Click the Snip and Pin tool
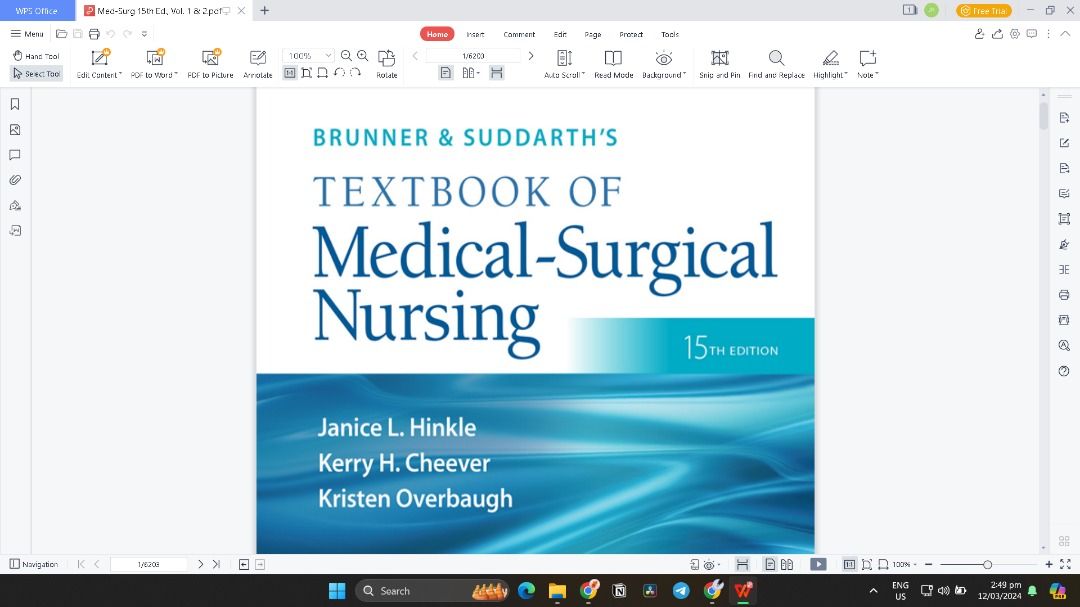The height and width of the screenshot is (607, 1080). click(719, 64)
